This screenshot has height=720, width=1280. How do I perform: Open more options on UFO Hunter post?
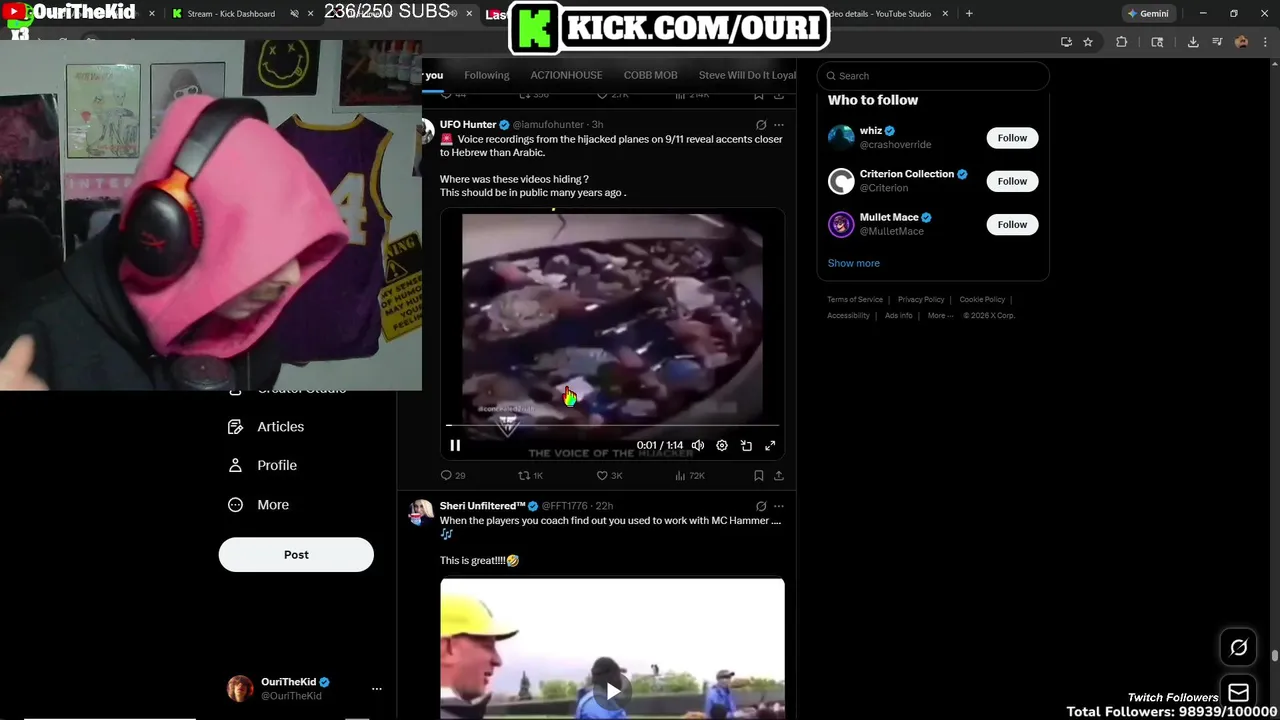tap(779, 125)
